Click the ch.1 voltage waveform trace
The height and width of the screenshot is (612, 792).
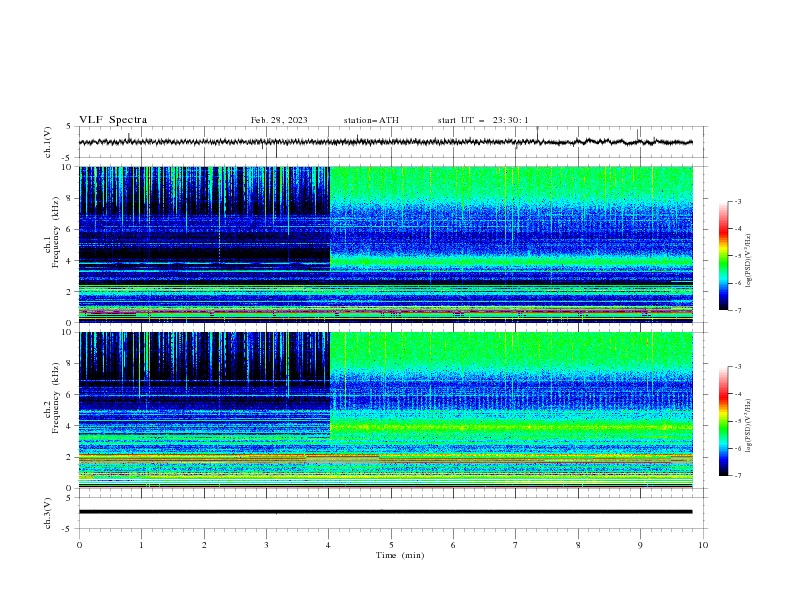point(385,142)
